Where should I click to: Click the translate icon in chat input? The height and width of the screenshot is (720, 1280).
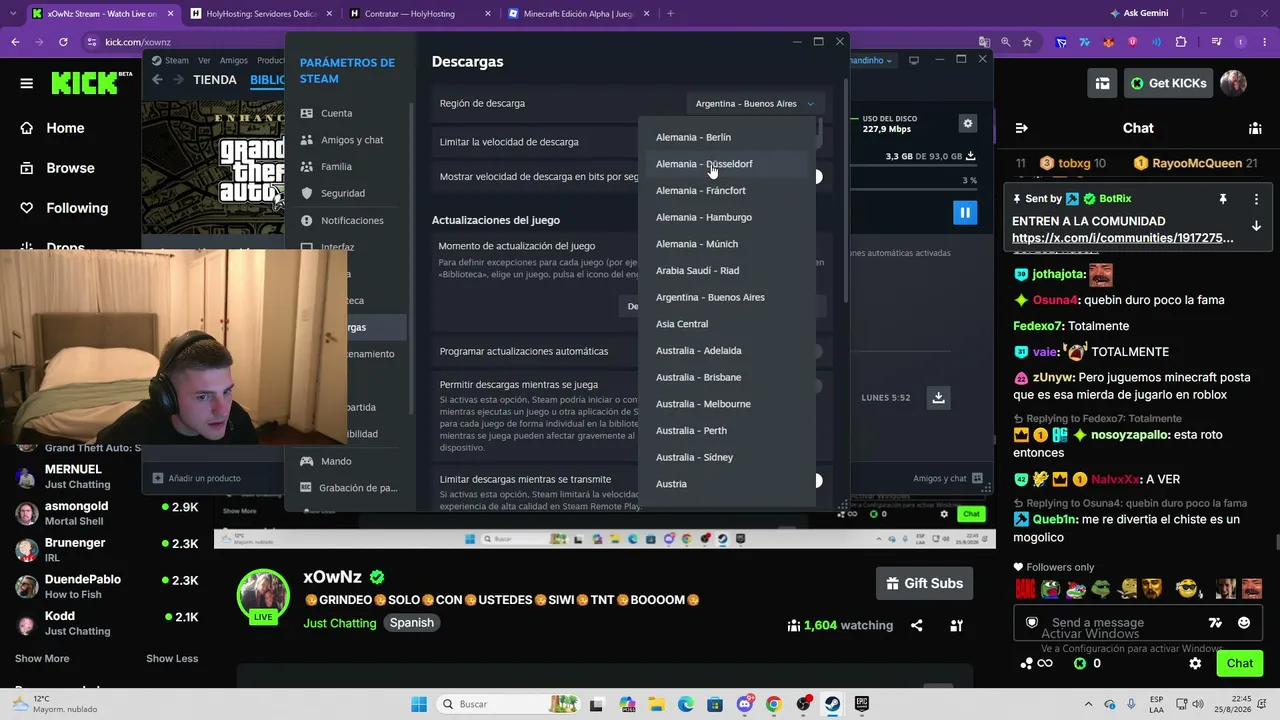click(x=1215, y=623)
